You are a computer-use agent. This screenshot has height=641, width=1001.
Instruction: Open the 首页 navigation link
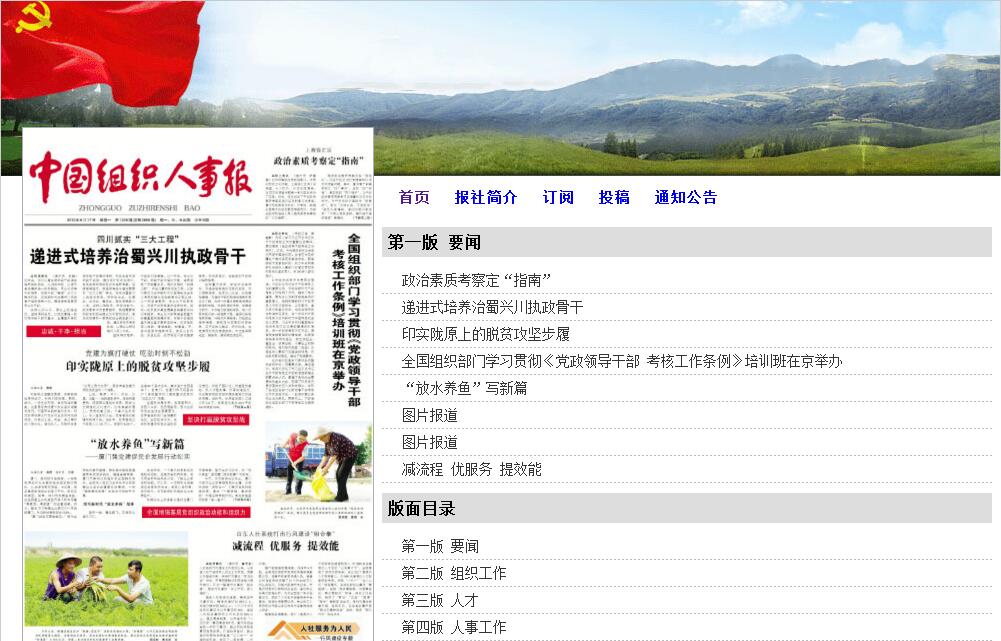pyautogui.click(x=414, y=197)
